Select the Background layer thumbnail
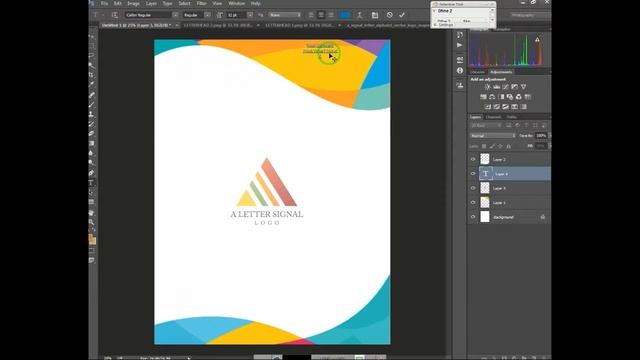Image resolution: width=640 pixels, height=360 pixels. pos(484,217)
